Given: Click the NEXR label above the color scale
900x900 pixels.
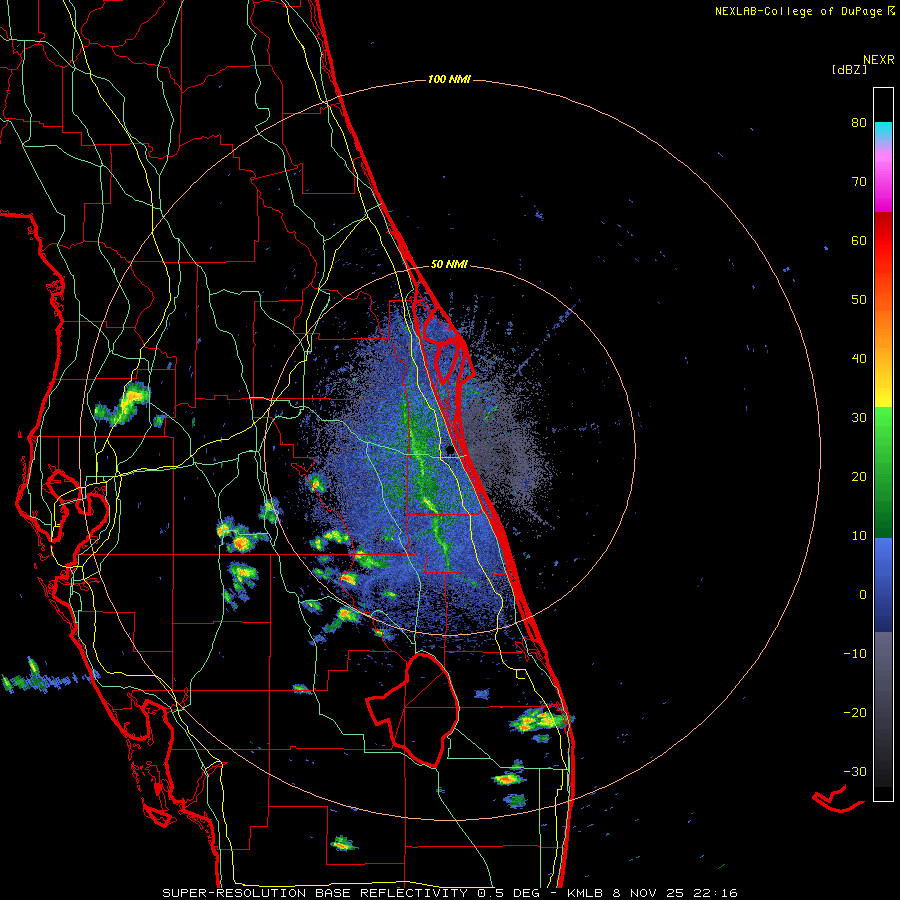Looking at the screenshot, I should tap(879, 60).
